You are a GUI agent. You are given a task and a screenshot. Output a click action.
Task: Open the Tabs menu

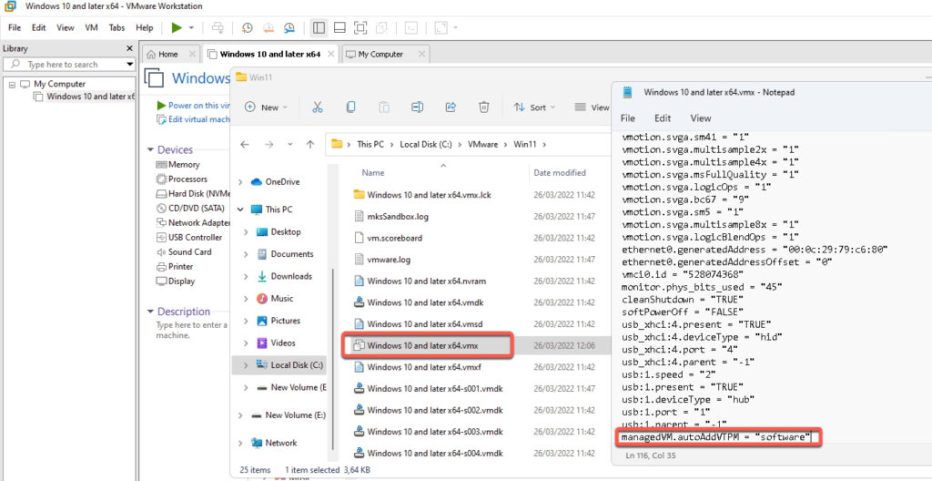[x=117, y=27]
